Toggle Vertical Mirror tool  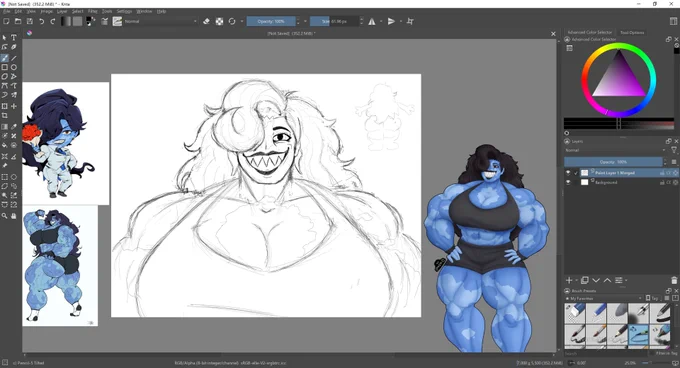pos(391,21)
